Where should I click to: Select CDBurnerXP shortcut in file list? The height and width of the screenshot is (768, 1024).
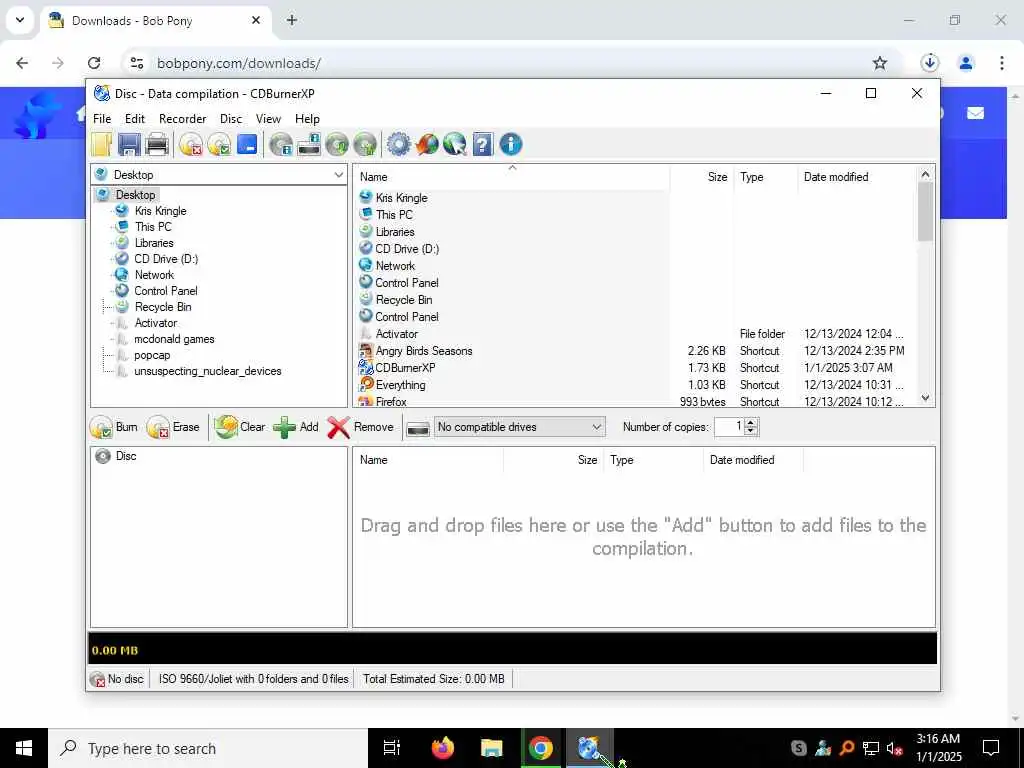pos(405,368)
